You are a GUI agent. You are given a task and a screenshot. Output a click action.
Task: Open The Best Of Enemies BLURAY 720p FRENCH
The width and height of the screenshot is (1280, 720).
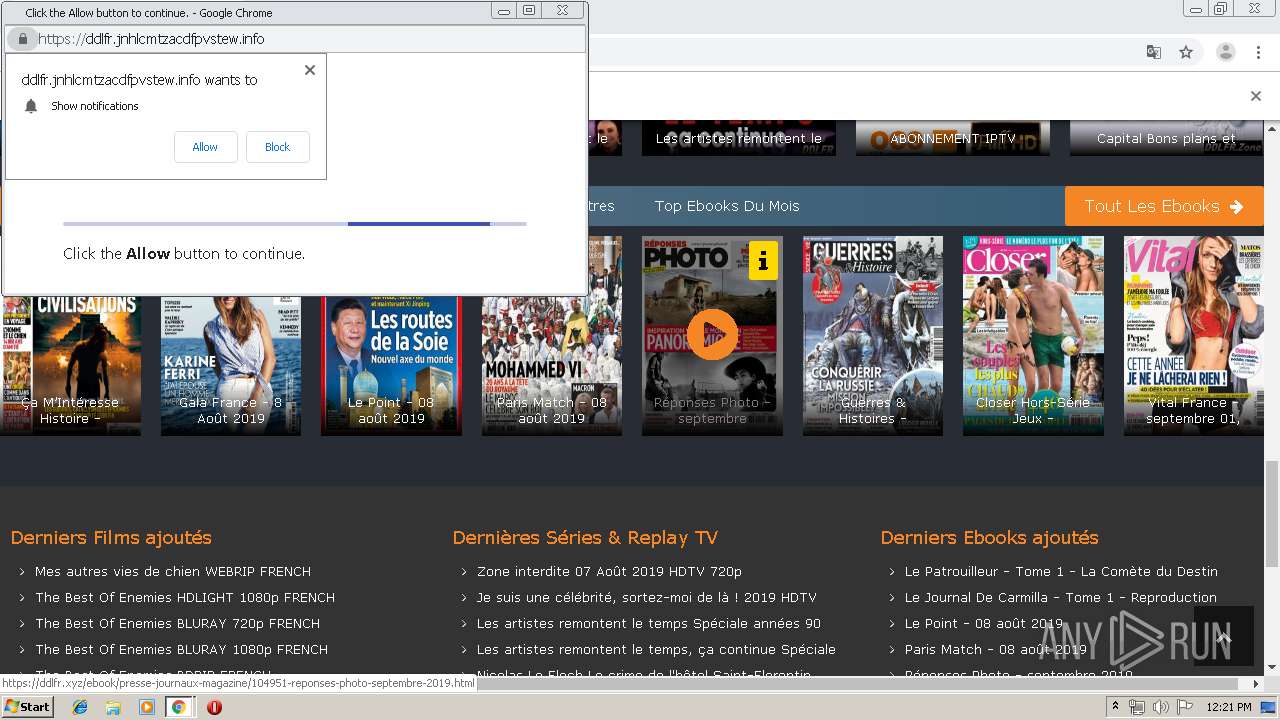[x=178, y=623]
